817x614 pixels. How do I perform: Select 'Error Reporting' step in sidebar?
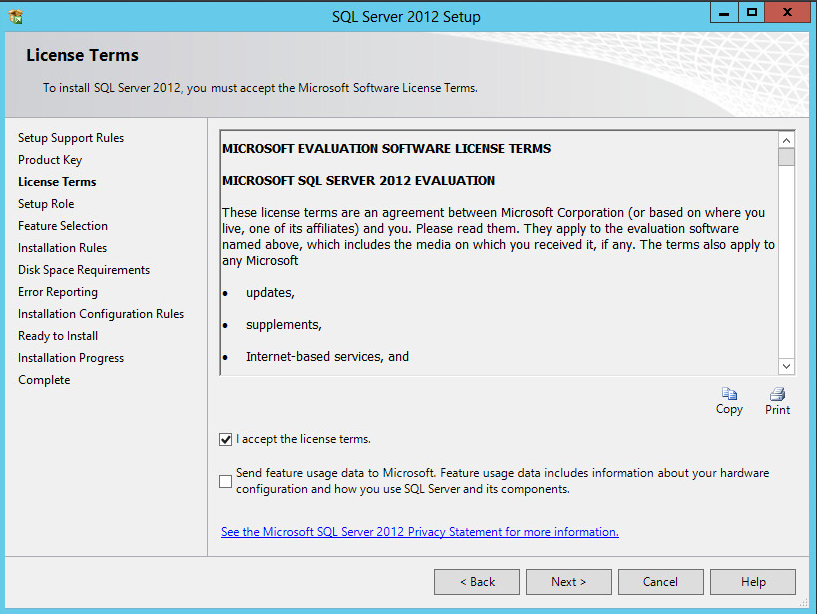[58, 292]
